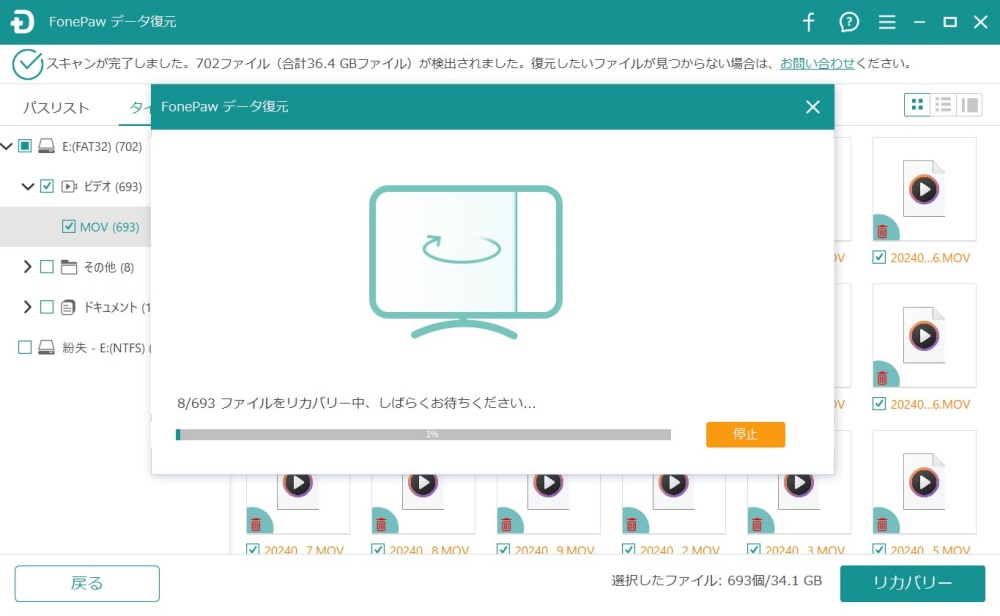The height and width of the screenshot is (616, 1000).
Task: Click the deleted trash badge on 20240...9.MOV
Action: [508, 522]
